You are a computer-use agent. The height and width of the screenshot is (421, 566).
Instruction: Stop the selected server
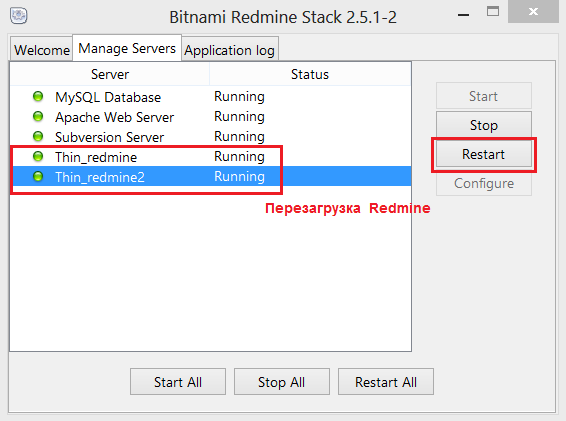click(483, 125)
